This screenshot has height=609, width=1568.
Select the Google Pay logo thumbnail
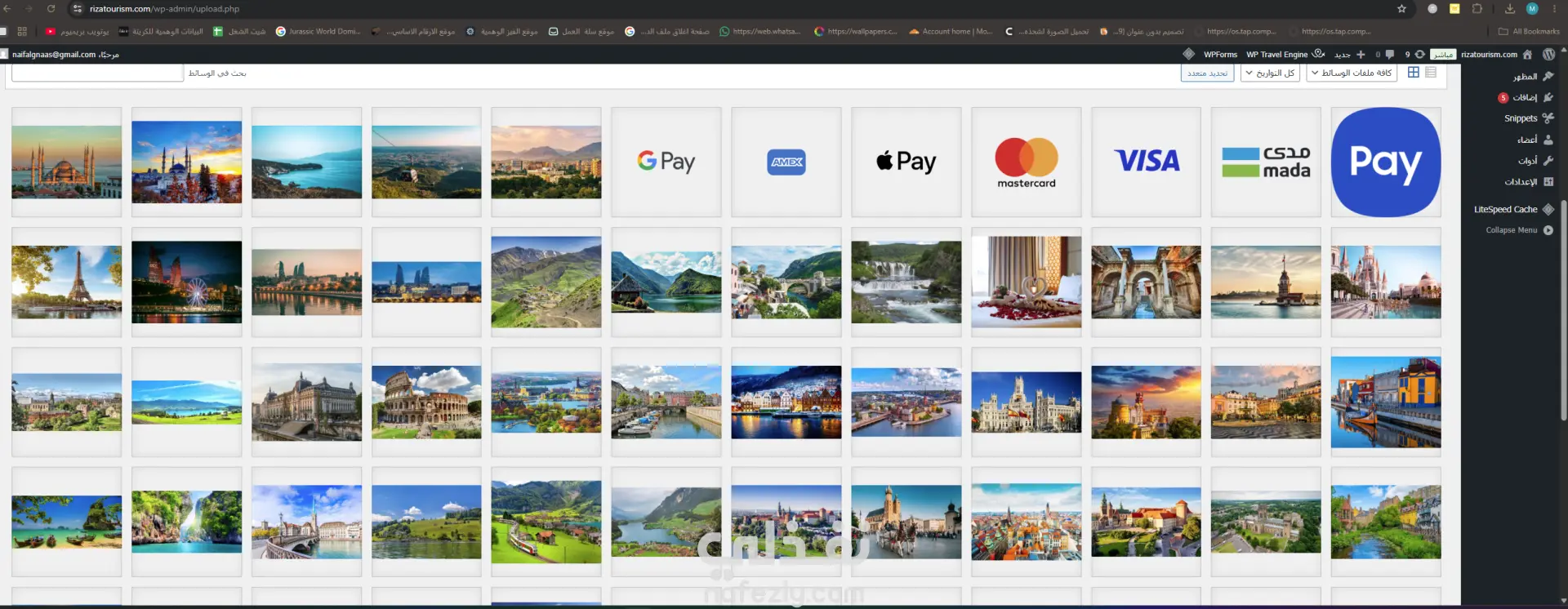[666, 162]
